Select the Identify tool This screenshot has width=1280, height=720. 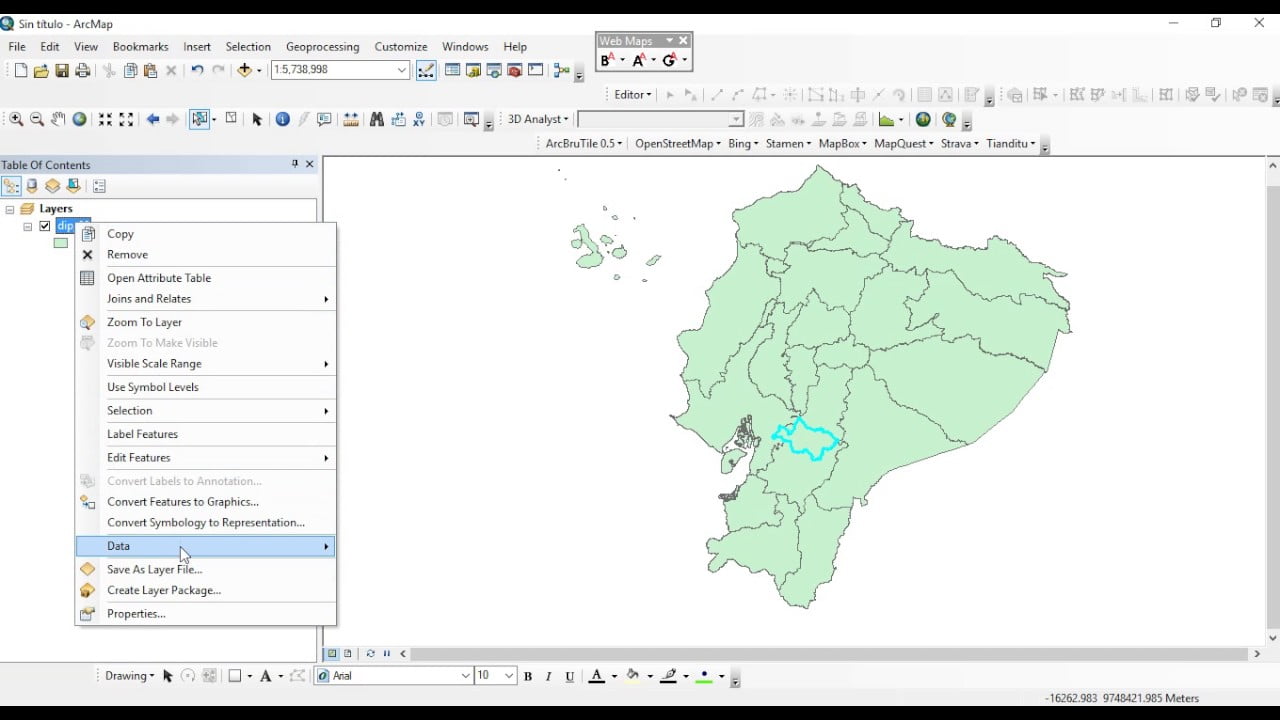282,119
